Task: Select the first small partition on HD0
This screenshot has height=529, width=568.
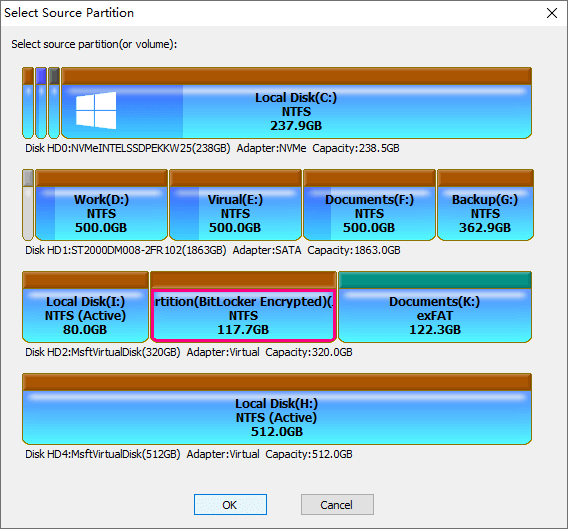Action: pos(28,103)
